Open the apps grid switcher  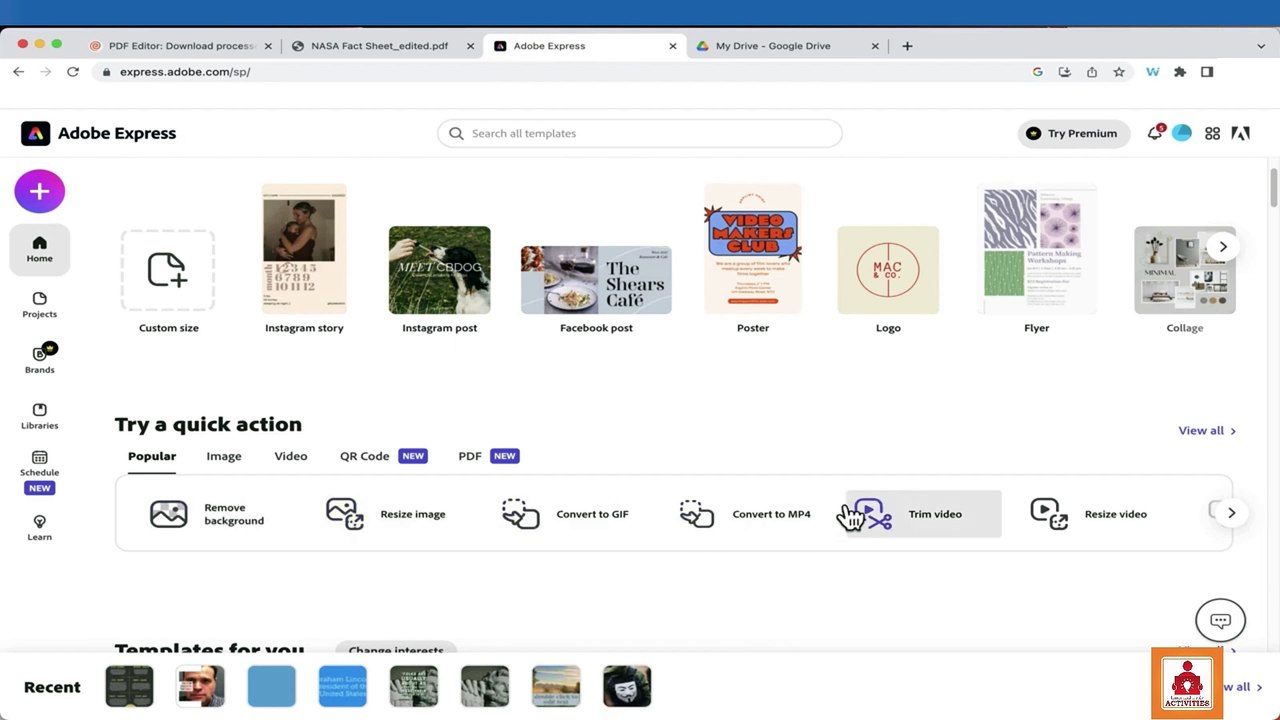1212,133
